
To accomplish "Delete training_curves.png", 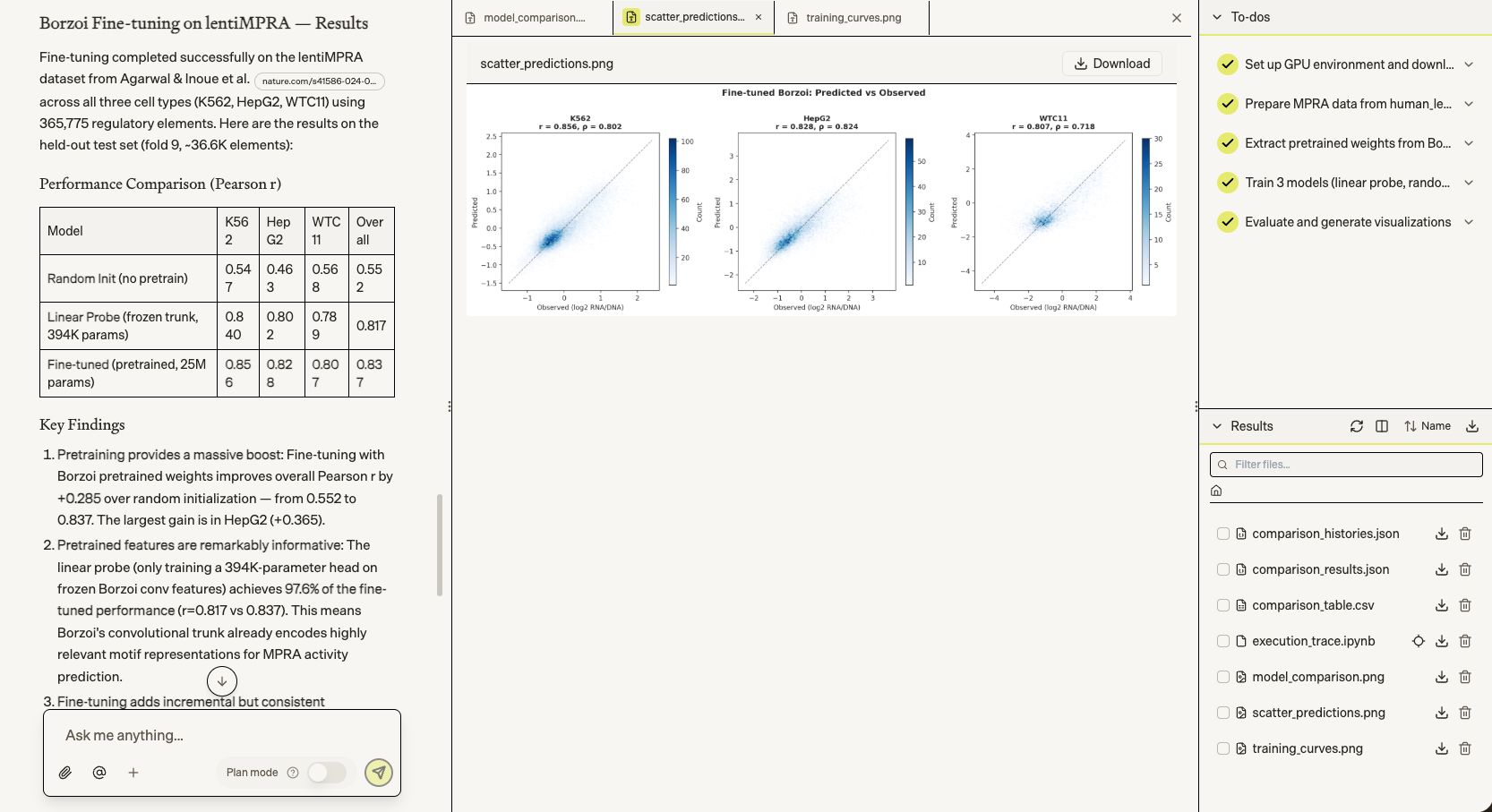I will [1465, 748].
